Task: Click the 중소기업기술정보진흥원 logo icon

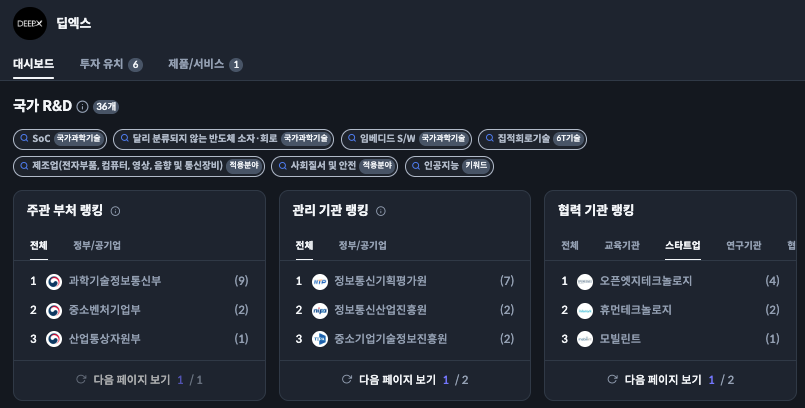Action: point(320,339)
